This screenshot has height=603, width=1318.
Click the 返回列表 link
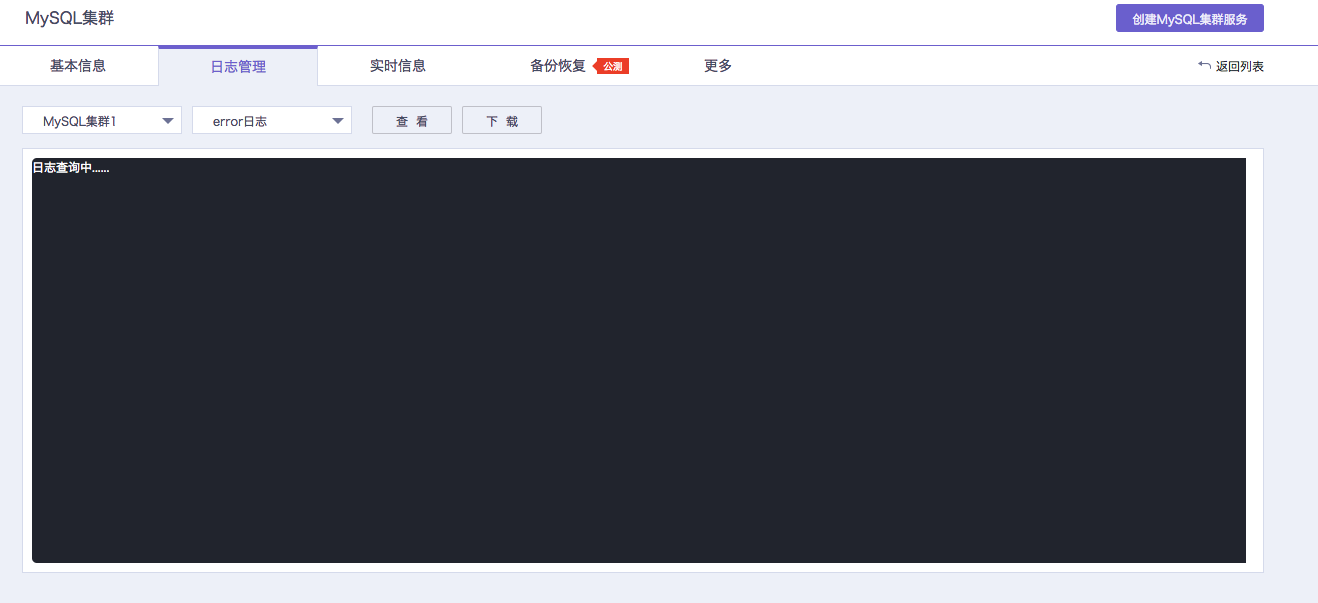(x=1240, y=66)
